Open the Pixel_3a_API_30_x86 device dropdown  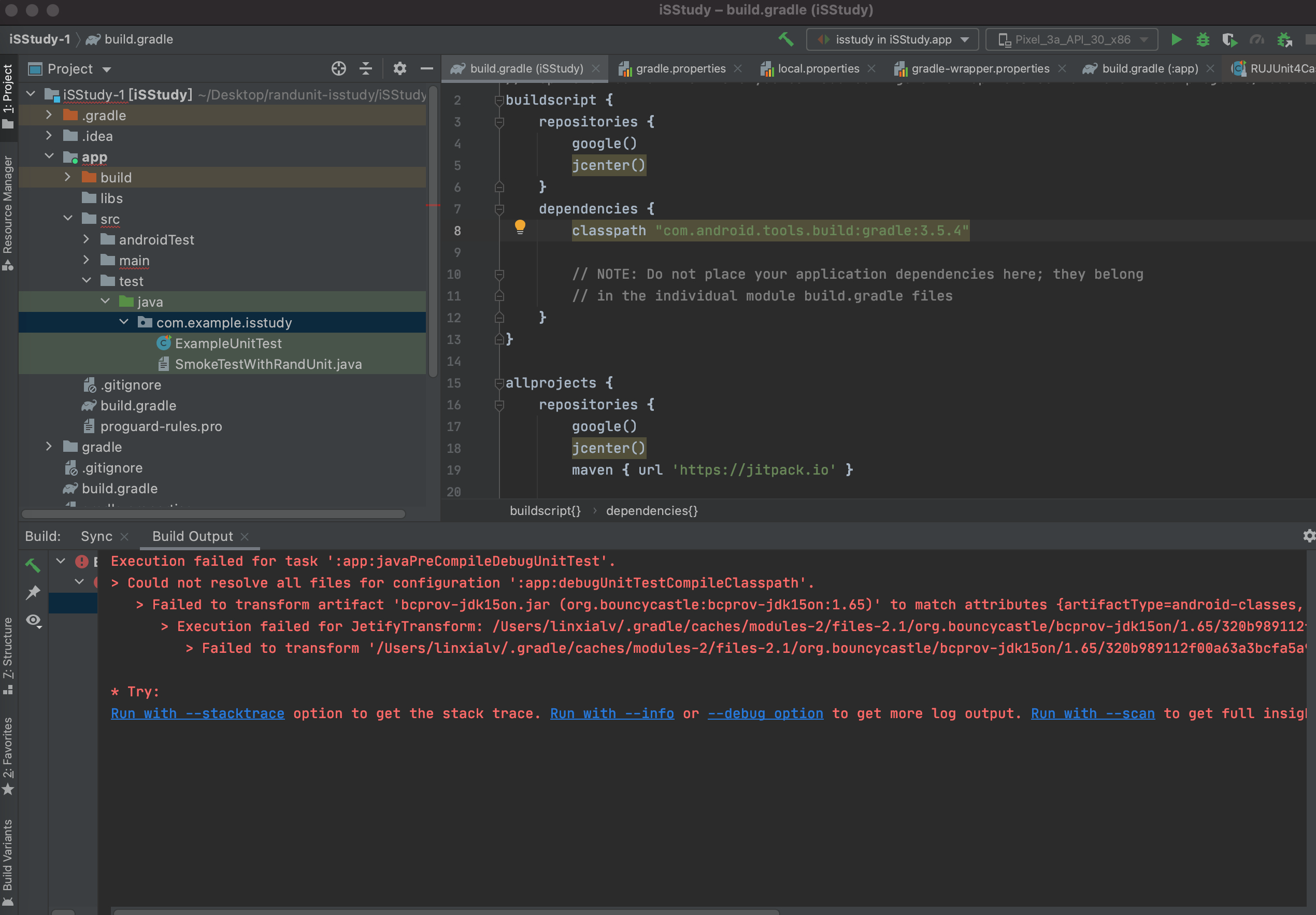(x=1071, y=39)
